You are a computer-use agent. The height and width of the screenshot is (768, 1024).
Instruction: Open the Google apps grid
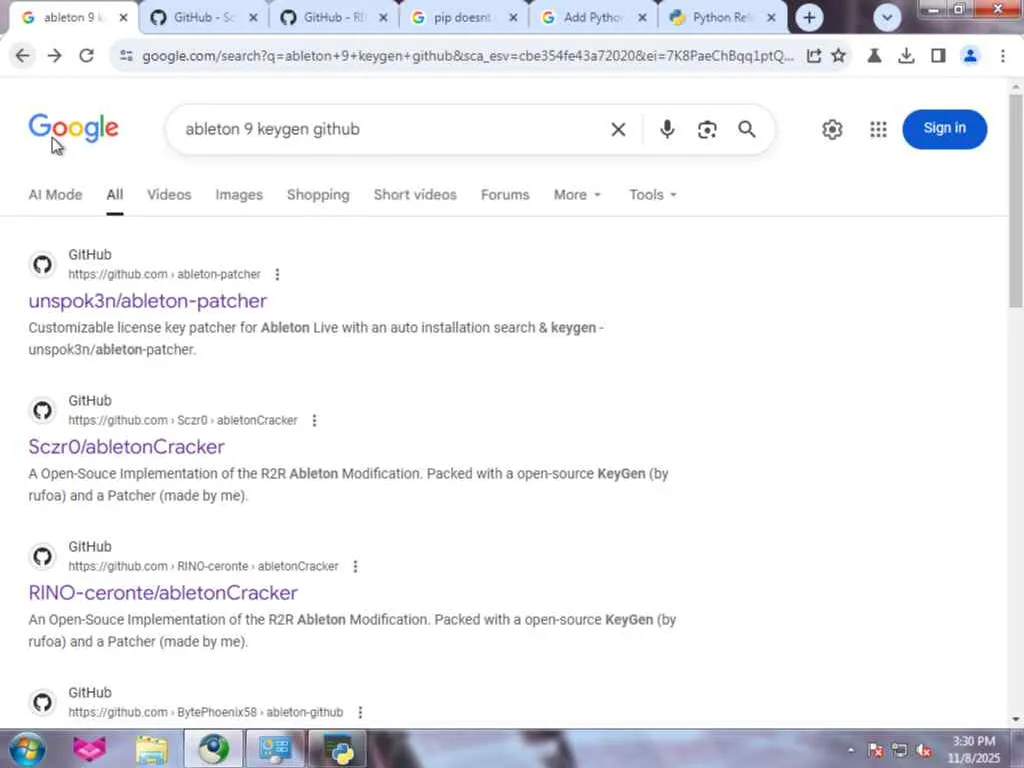coord(878,129)
